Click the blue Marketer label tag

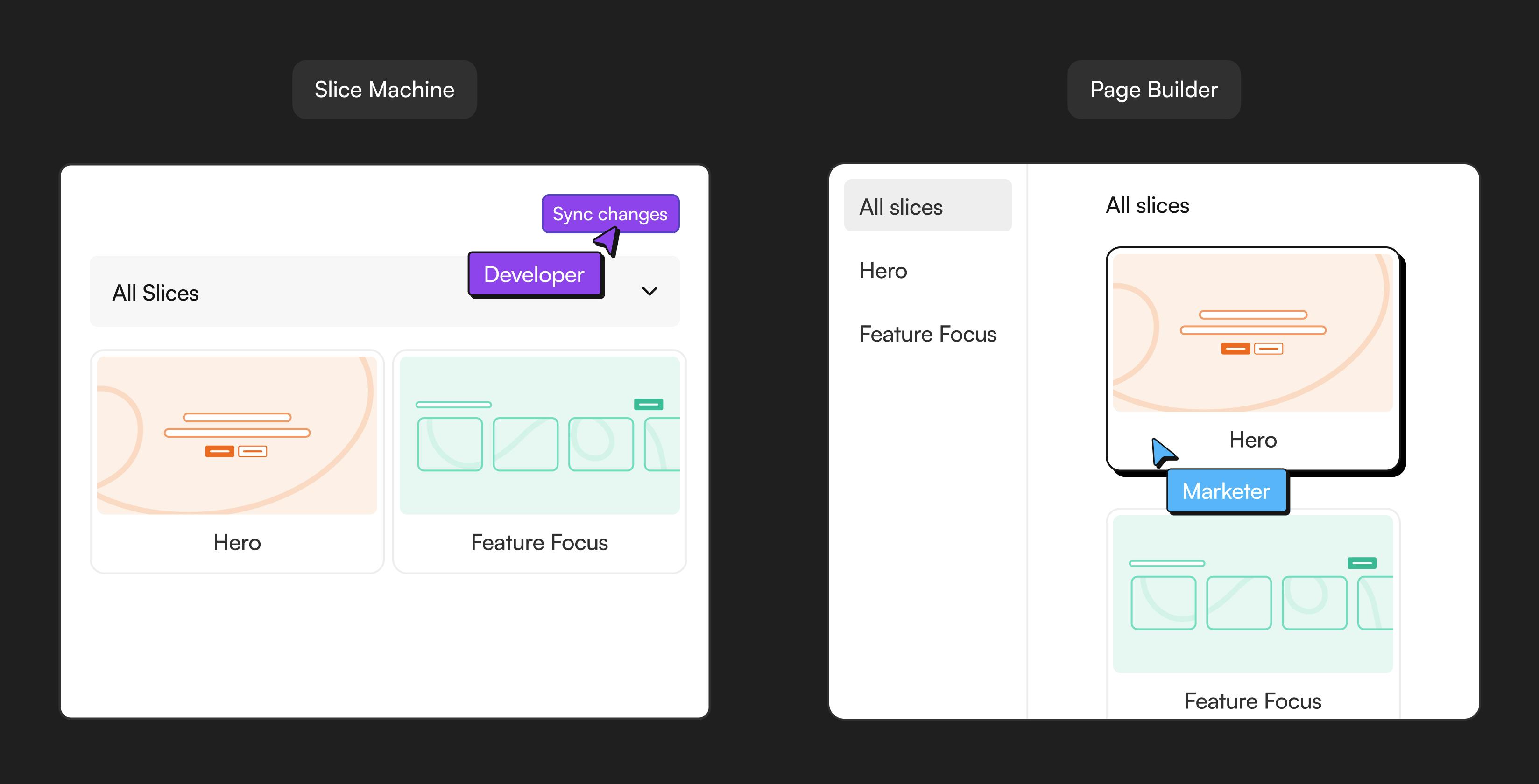click(1226, 491)
